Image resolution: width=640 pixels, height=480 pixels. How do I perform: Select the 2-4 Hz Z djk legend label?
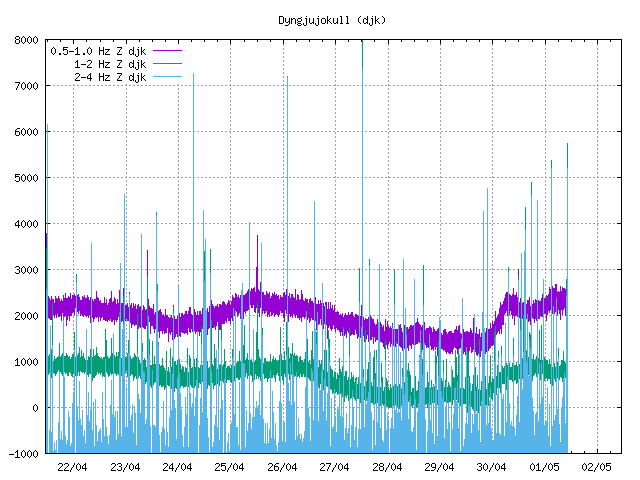[110, 77]
